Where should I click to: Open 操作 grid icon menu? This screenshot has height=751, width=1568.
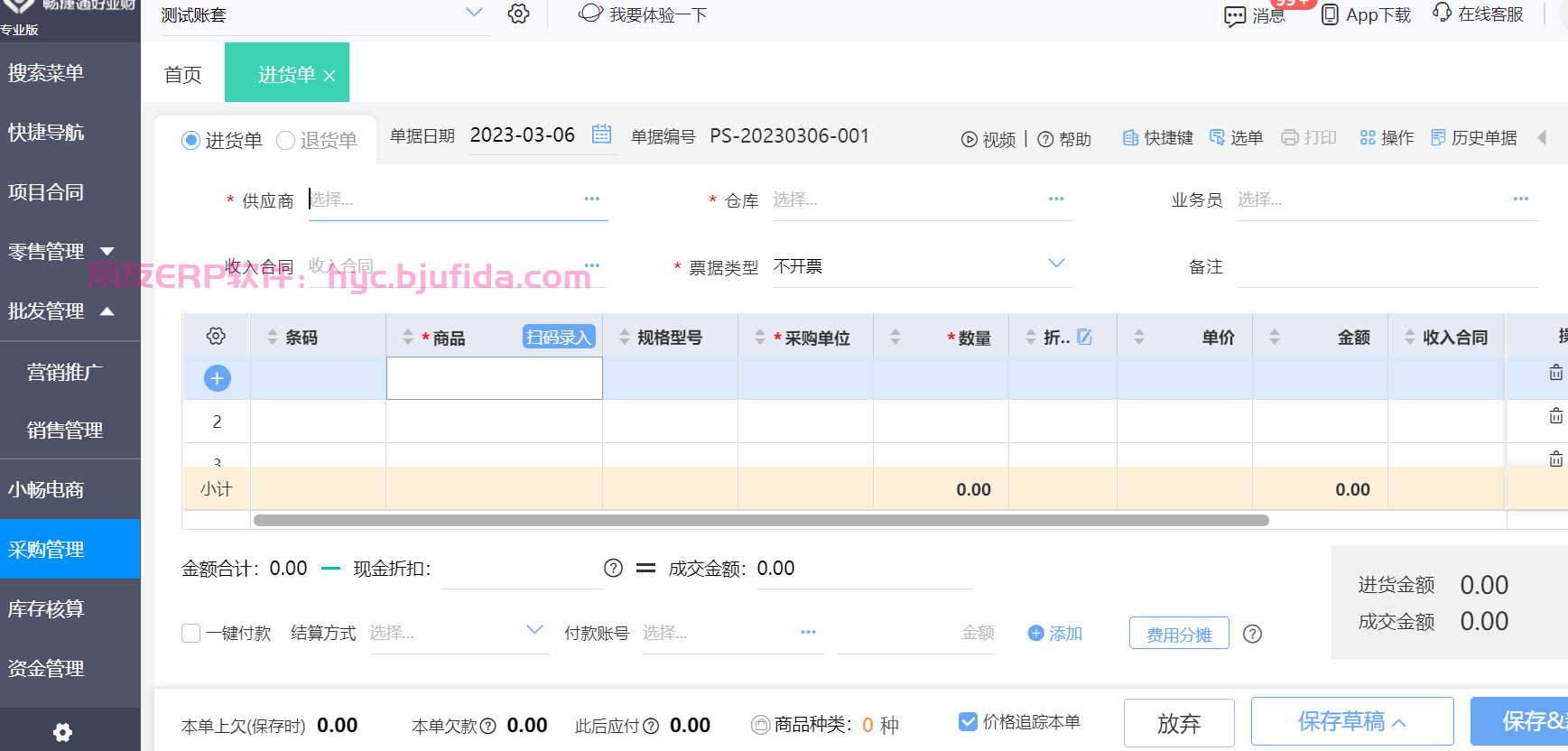coord(1368,137)
